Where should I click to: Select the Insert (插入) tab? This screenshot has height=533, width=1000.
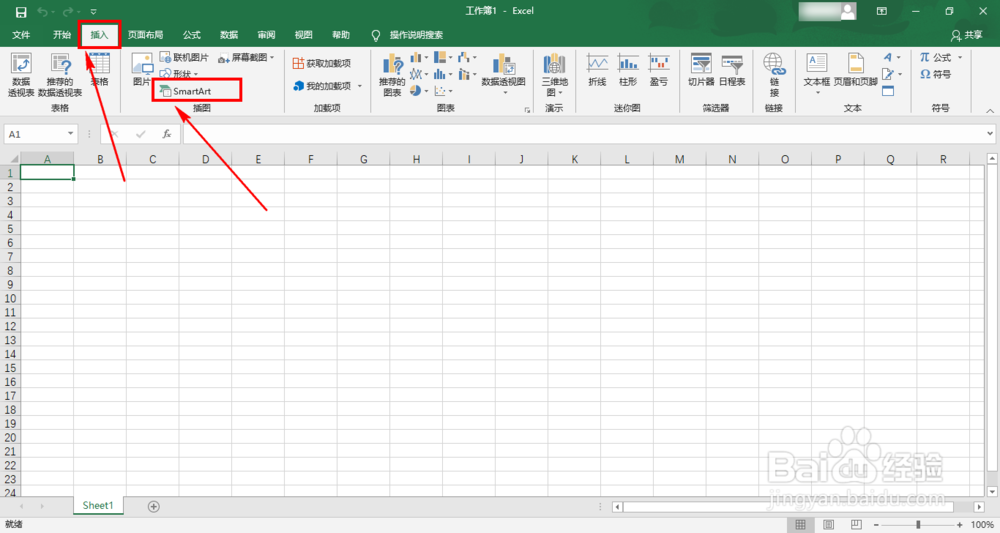99,35
